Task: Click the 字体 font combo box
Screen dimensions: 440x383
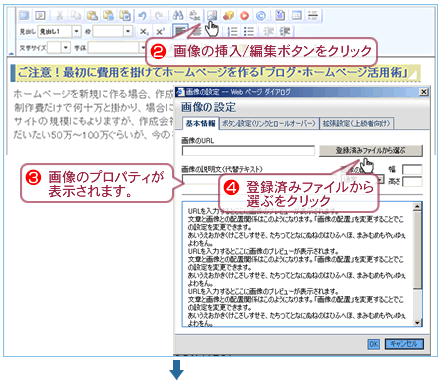Action: pos(115,48)
